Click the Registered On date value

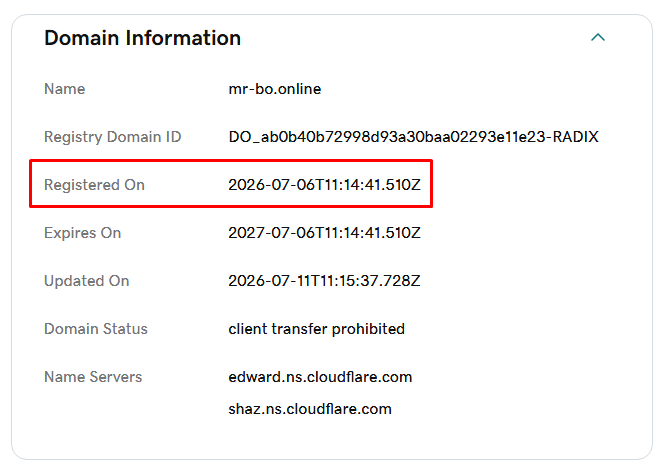click(324, 185)
